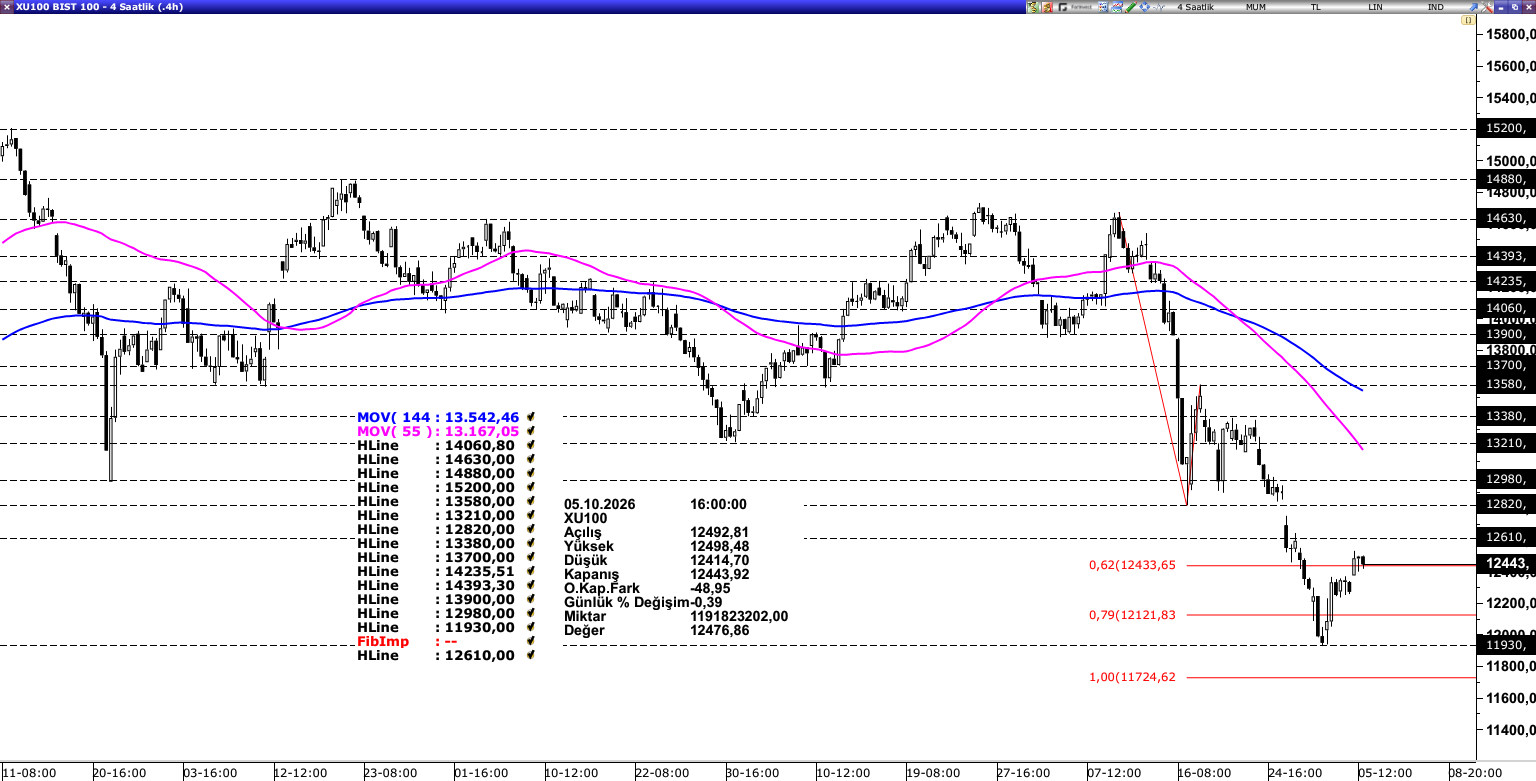The image size is (1536, 781).
Task: Toggle the HLine 11930,00 checkmark
Action: point(531,627)
